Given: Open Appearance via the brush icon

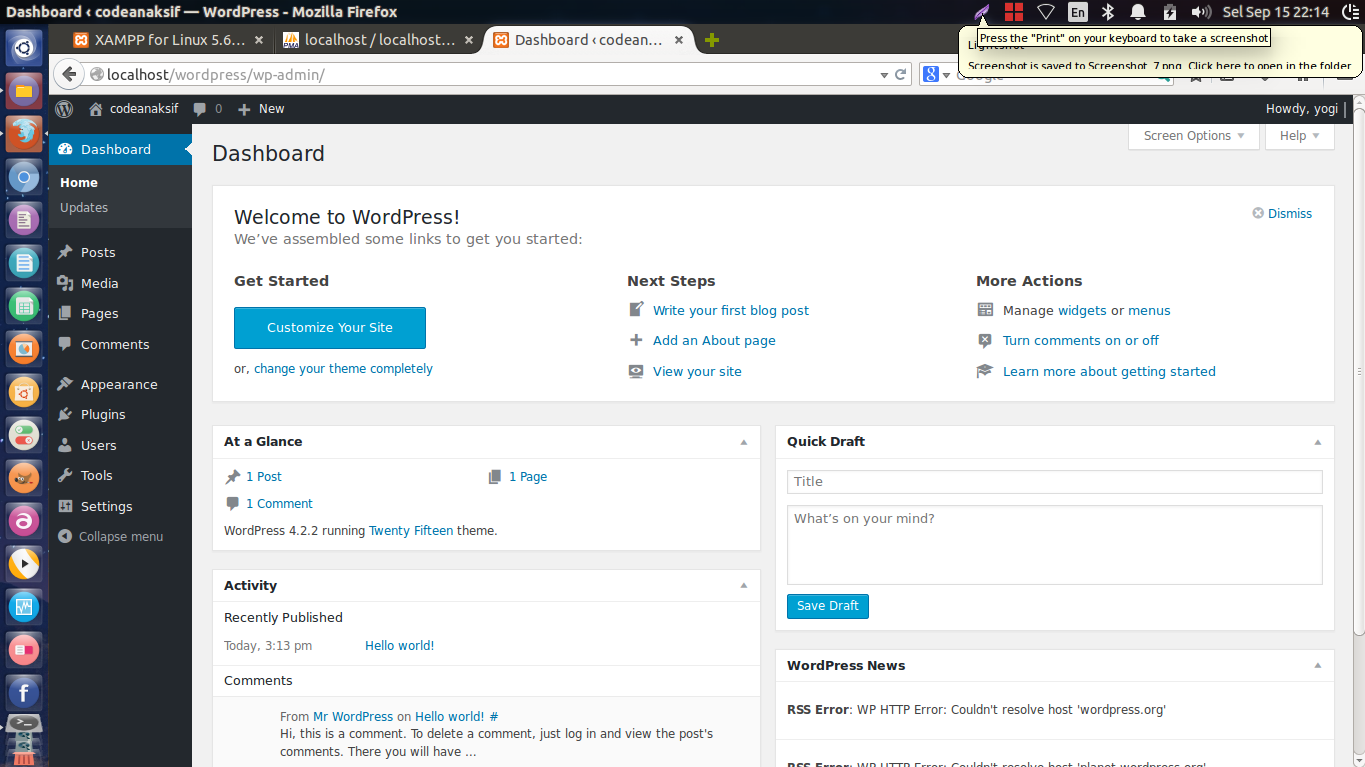Looking at the screenshot, I should (65, 383).
